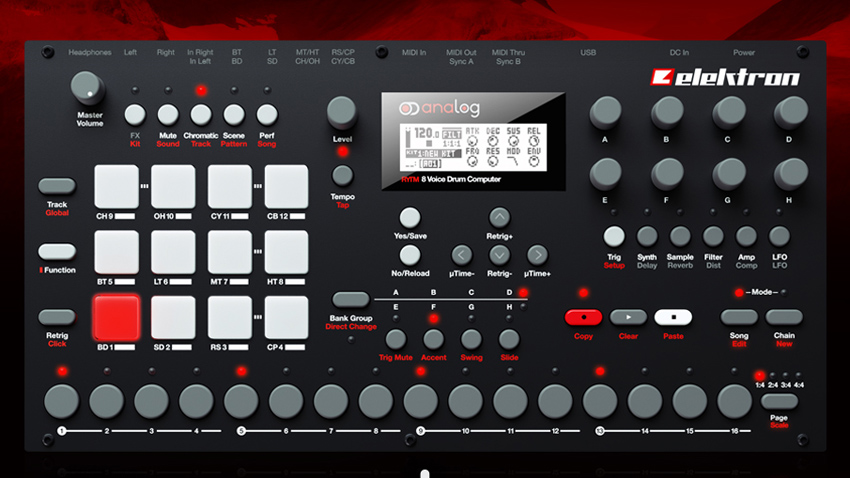Screen dimensions: 850x478
Task: Tap the OH 10 drum pad
Action: pyautogui.click(x=173, y=186)
